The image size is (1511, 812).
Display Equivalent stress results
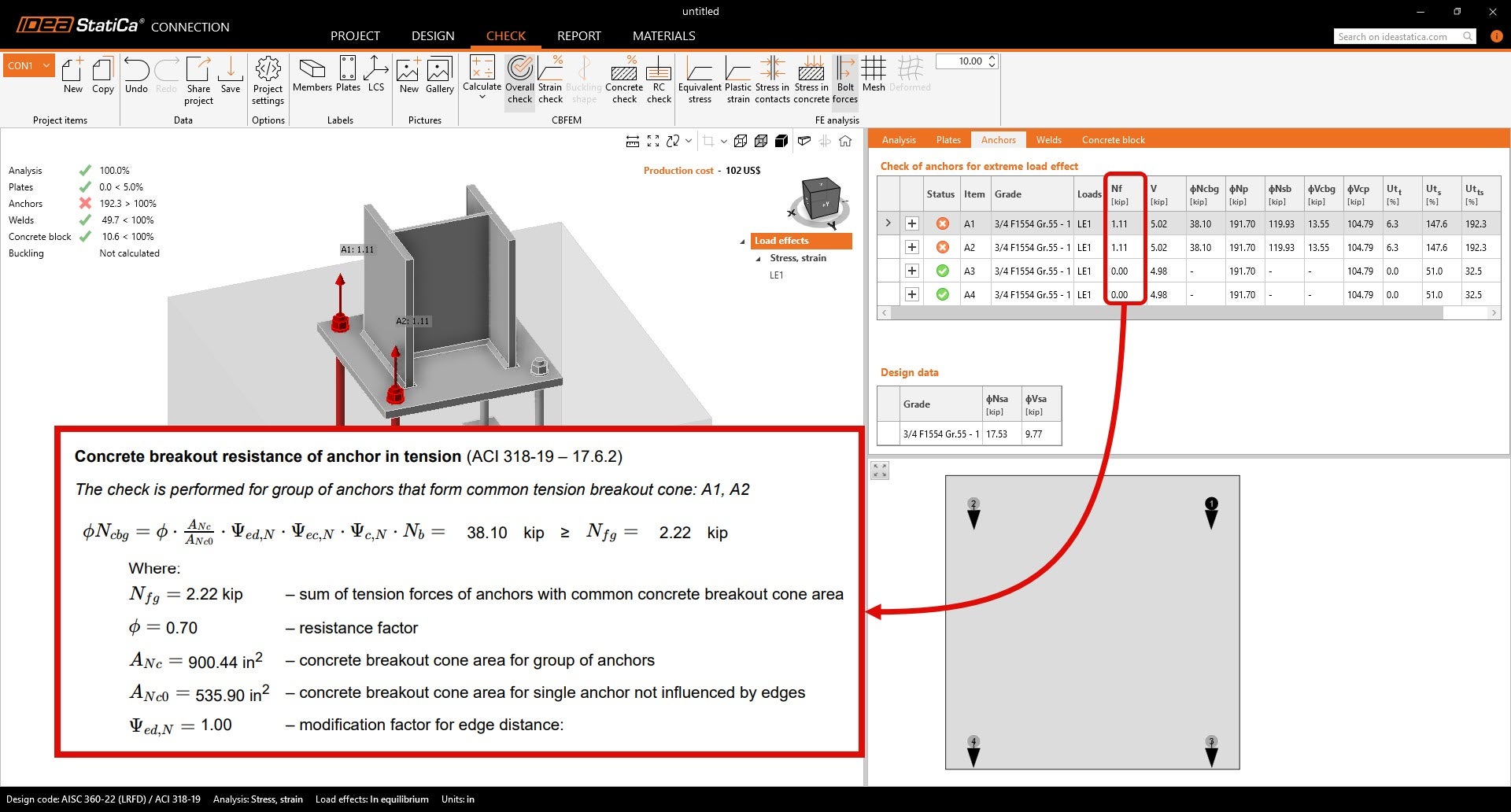(x=700, y=79)
